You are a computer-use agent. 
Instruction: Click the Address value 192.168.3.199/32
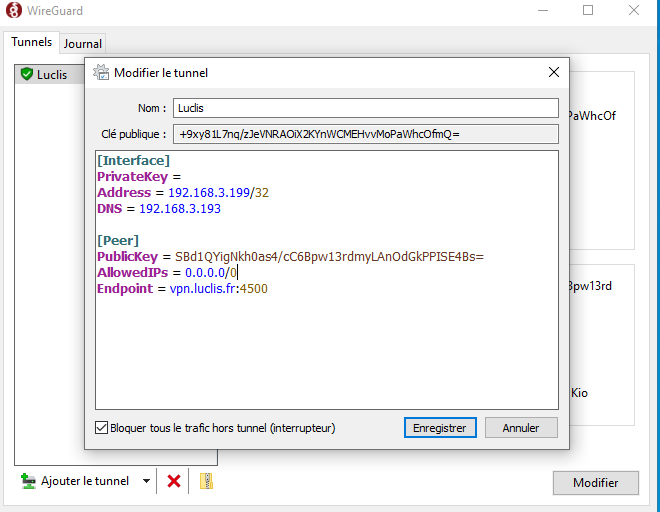point(218,193)
